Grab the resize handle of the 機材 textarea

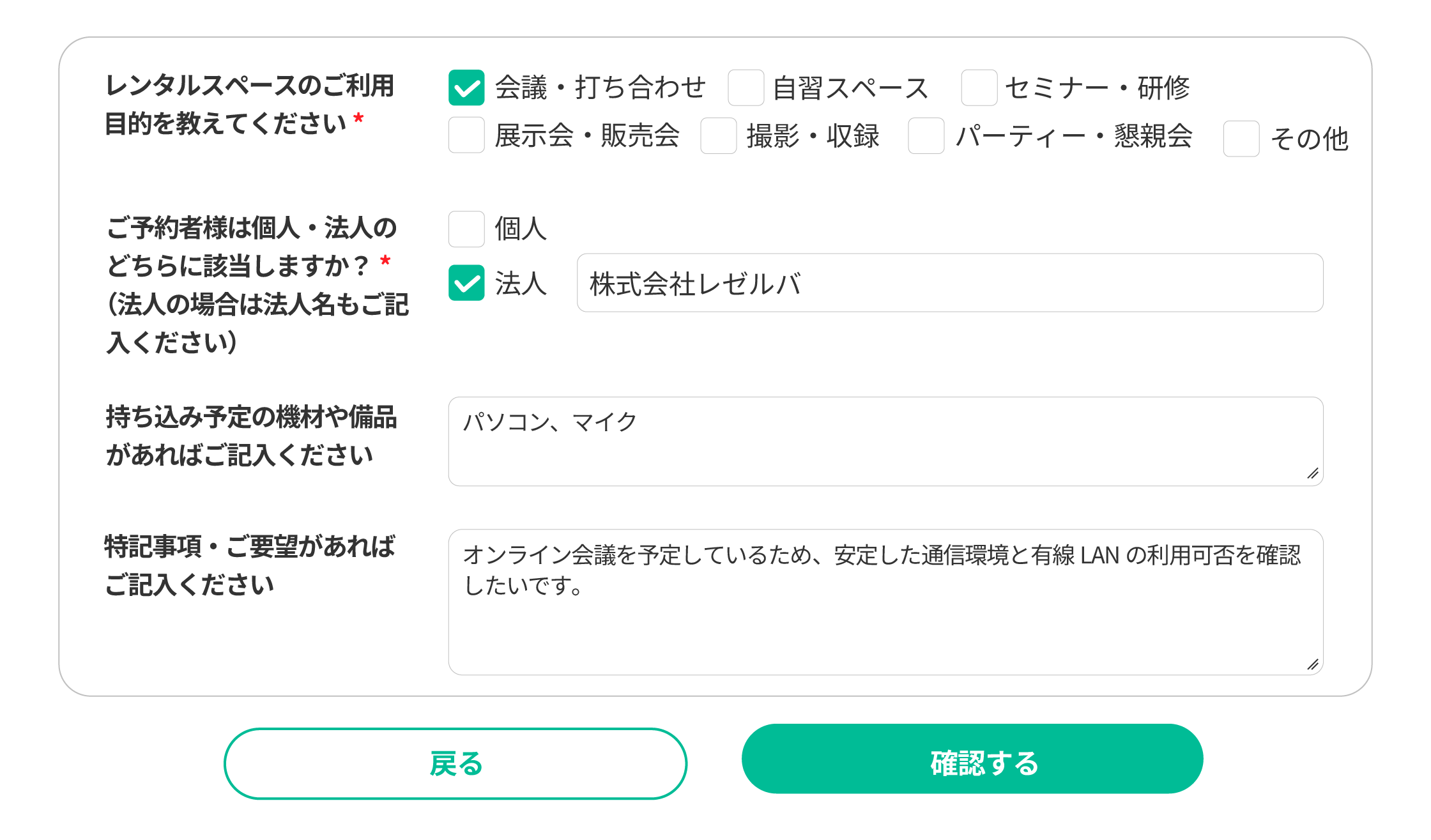pos(1313,473)
